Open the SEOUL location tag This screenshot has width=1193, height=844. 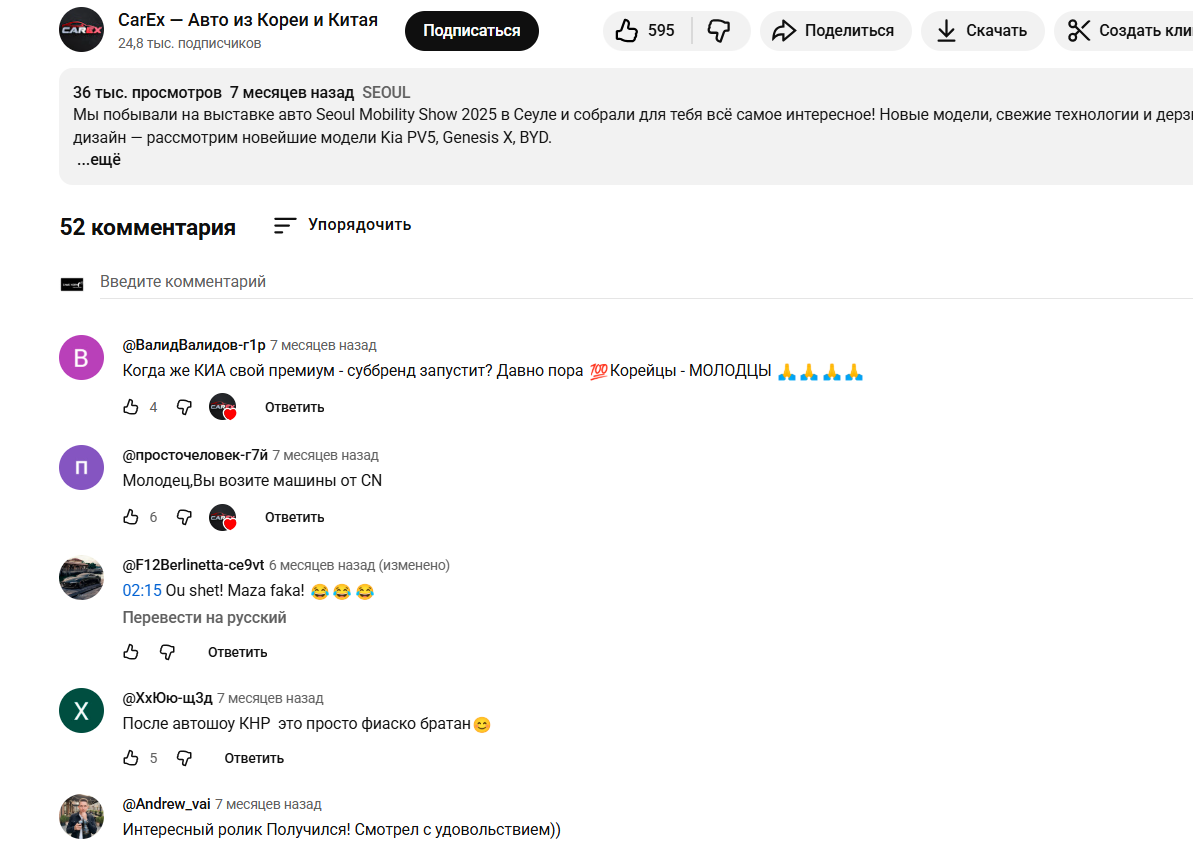(386, 93)
